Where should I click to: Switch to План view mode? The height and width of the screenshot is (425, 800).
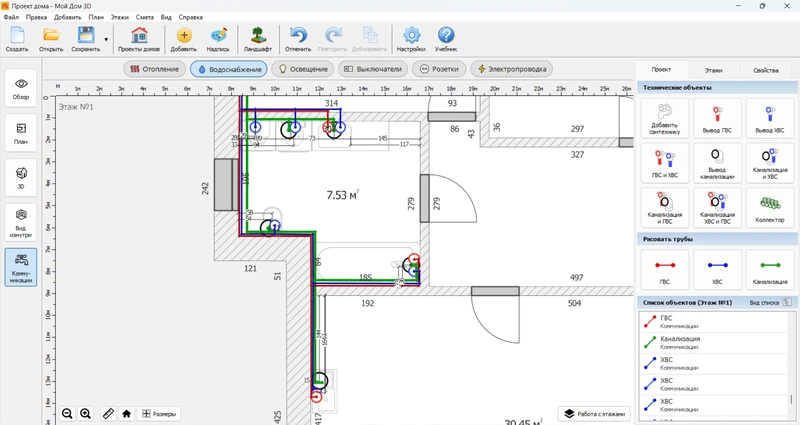[x=21, y=133]
